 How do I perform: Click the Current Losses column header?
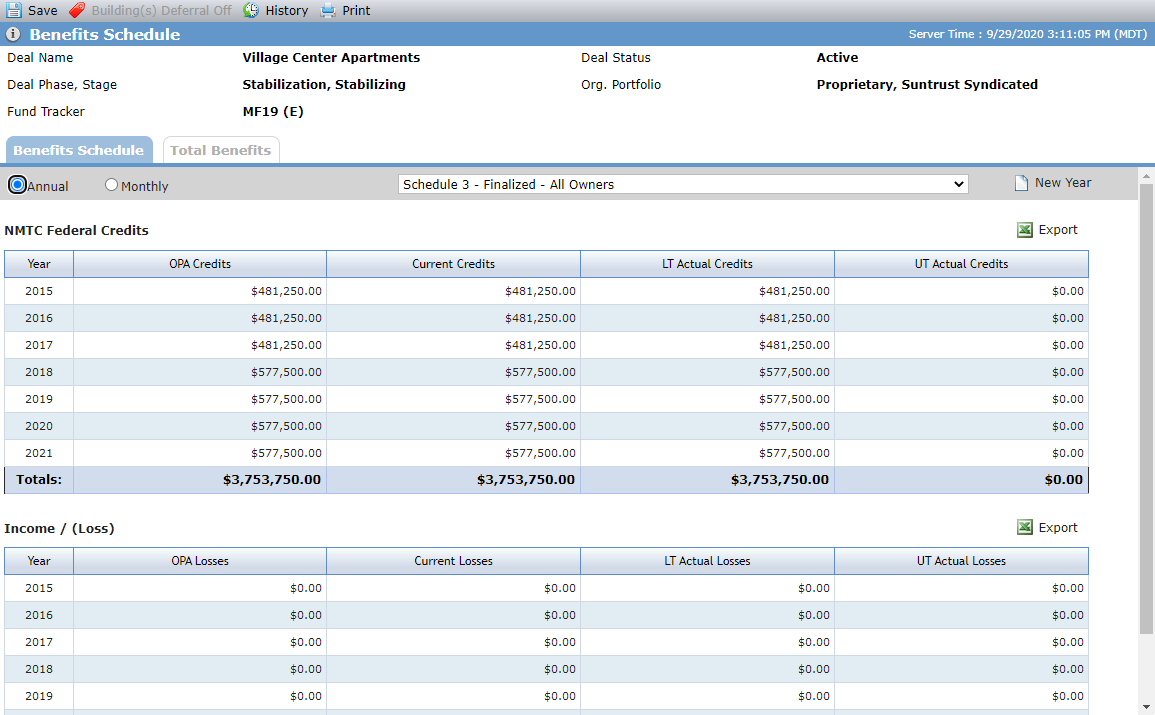453,561
